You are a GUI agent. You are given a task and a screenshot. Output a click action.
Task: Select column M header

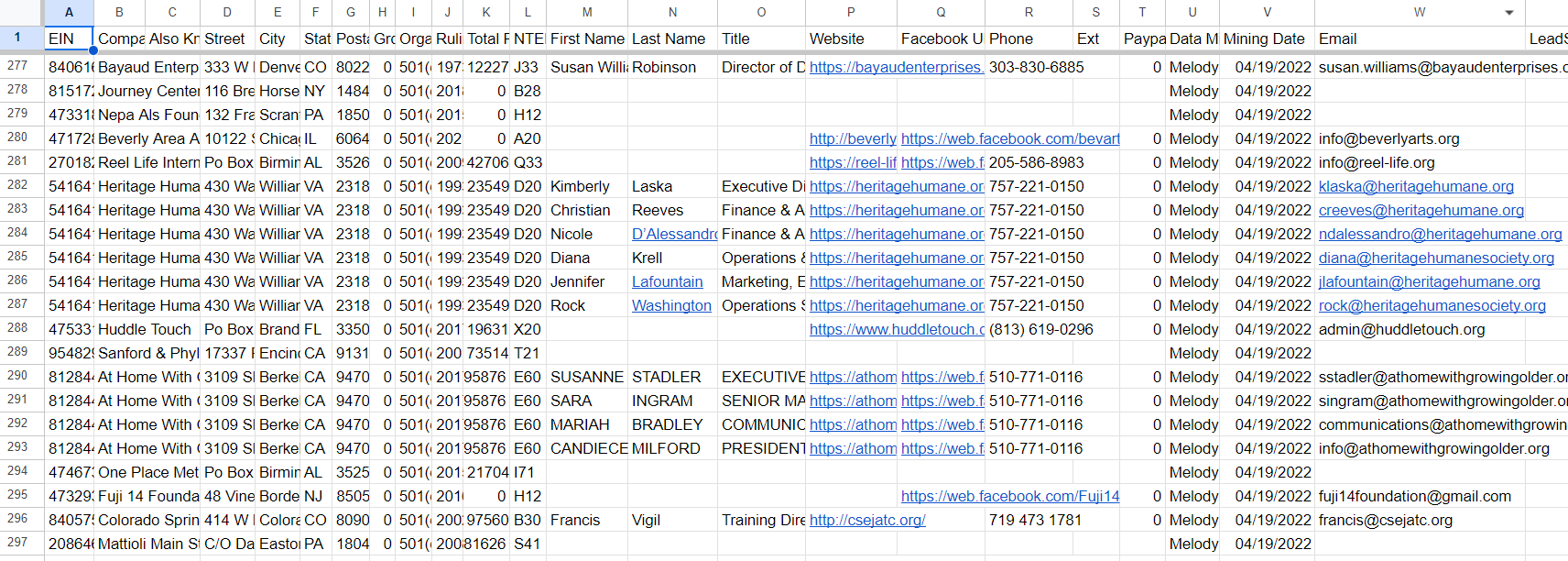(587, 13)
